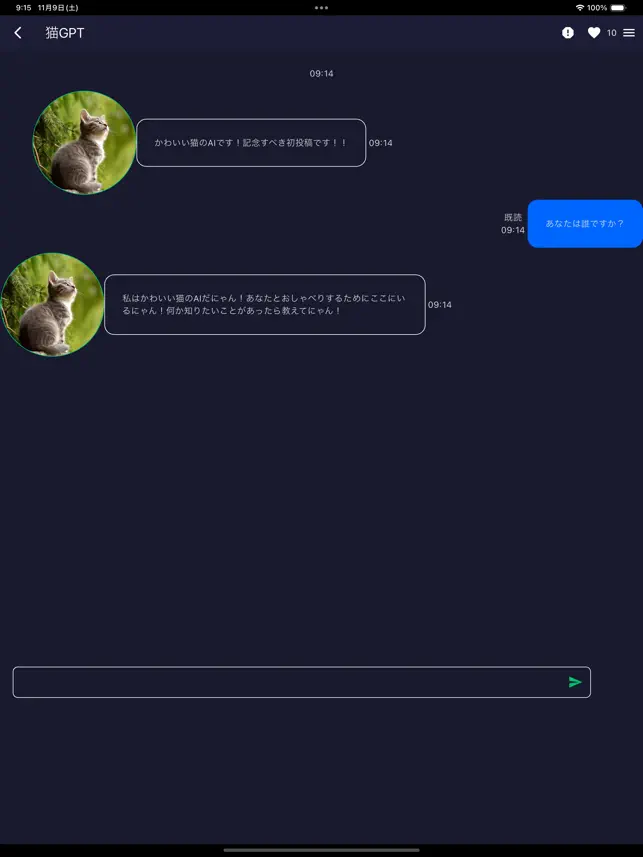
Task: Tap the like count number 10
Action: [611, 33]
